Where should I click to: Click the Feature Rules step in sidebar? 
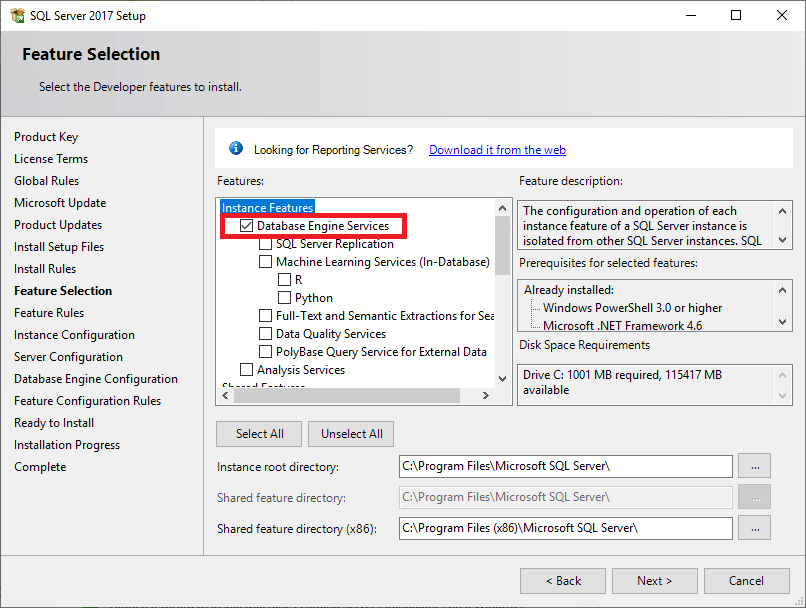click(49, 313)
